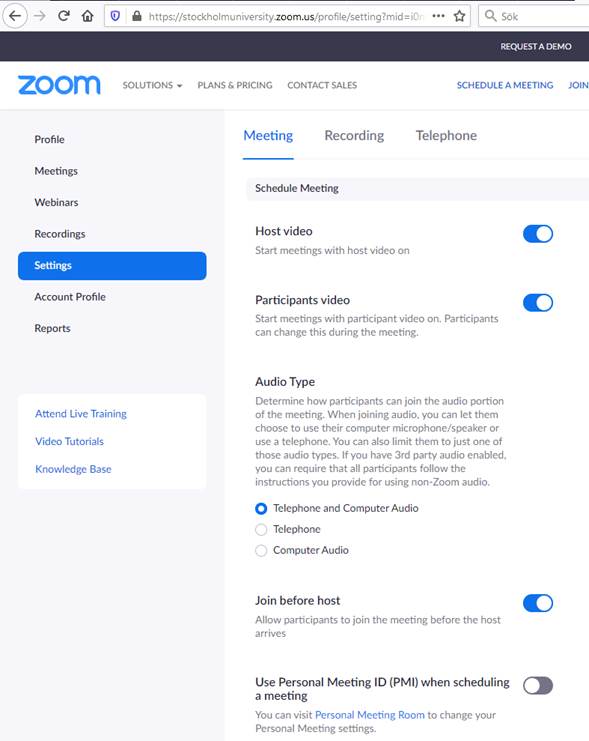Open page actions three-dots menu
Viewport: 589px width, 741px height.
pos(439,16)
